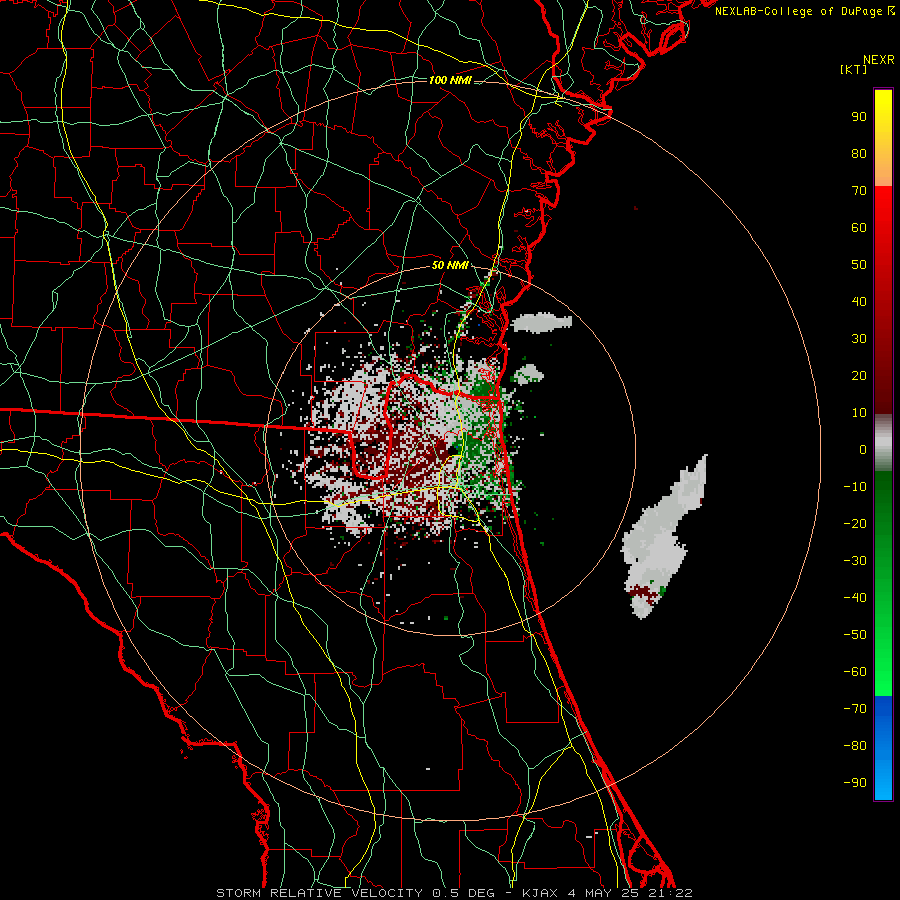This screenshot has width=900, height=900.
Task: Click the positive 90 knot scale label
Action: (859, 117)
